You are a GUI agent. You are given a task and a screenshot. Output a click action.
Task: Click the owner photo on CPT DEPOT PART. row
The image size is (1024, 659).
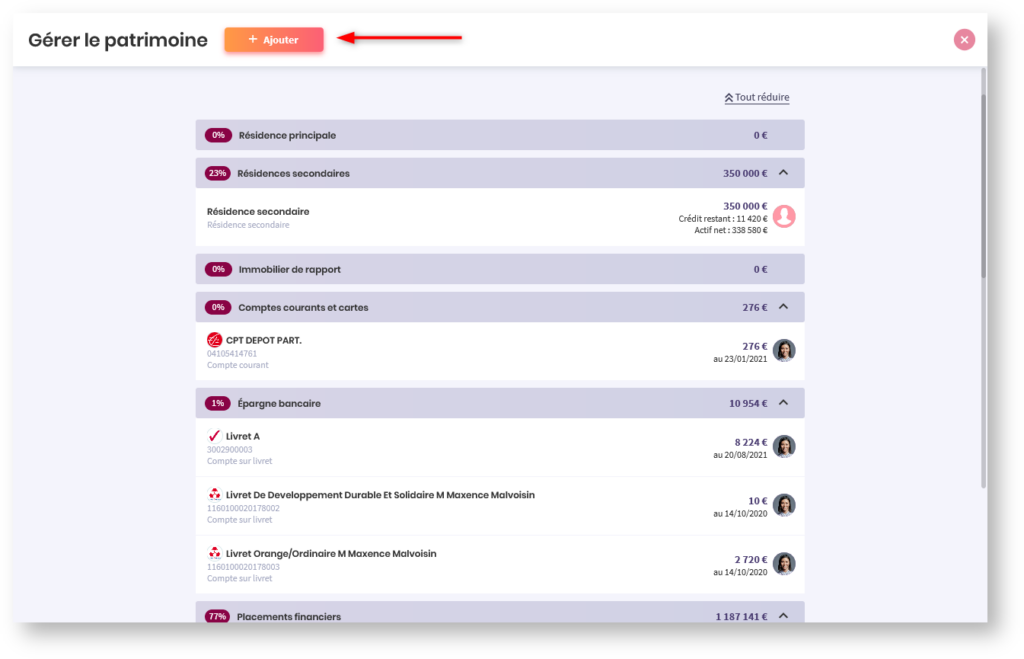point(784,351)
